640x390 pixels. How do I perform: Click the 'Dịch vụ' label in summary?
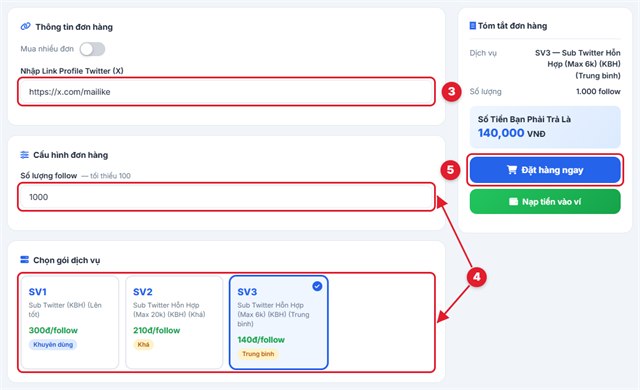483,53
